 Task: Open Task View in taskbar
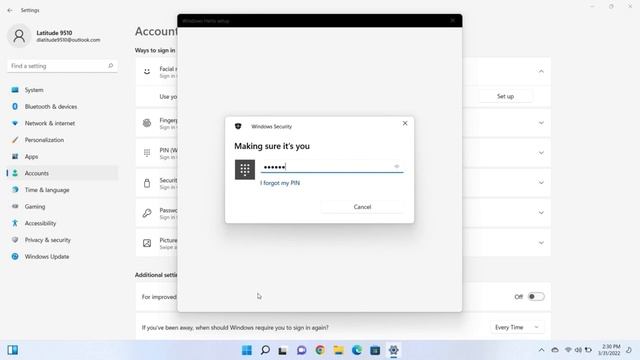pos(282,350)
